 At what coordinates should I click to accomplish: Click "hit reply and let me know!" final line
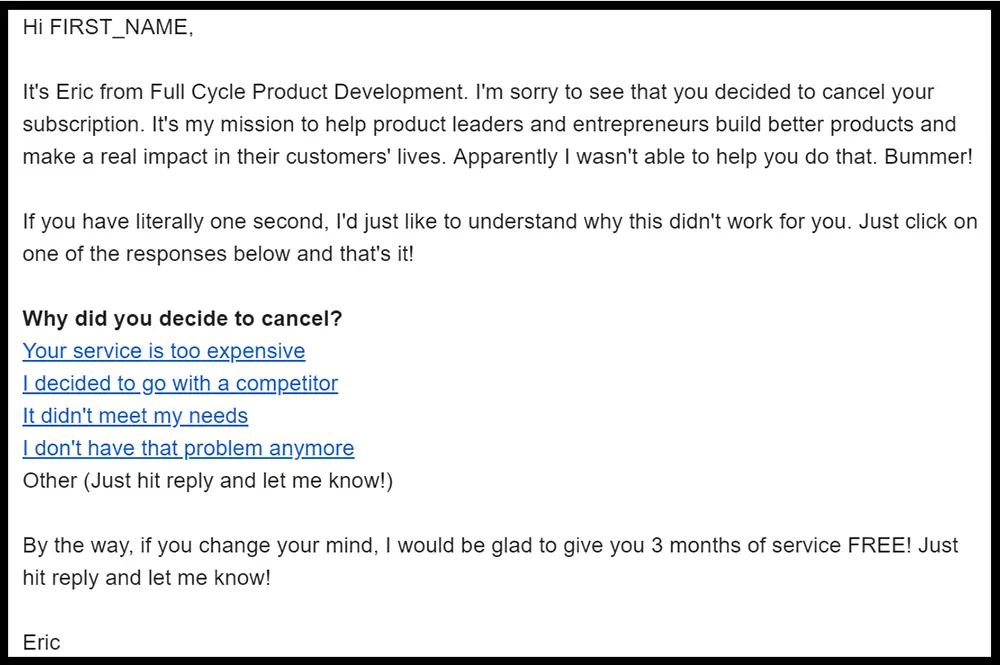click(146, 577)
